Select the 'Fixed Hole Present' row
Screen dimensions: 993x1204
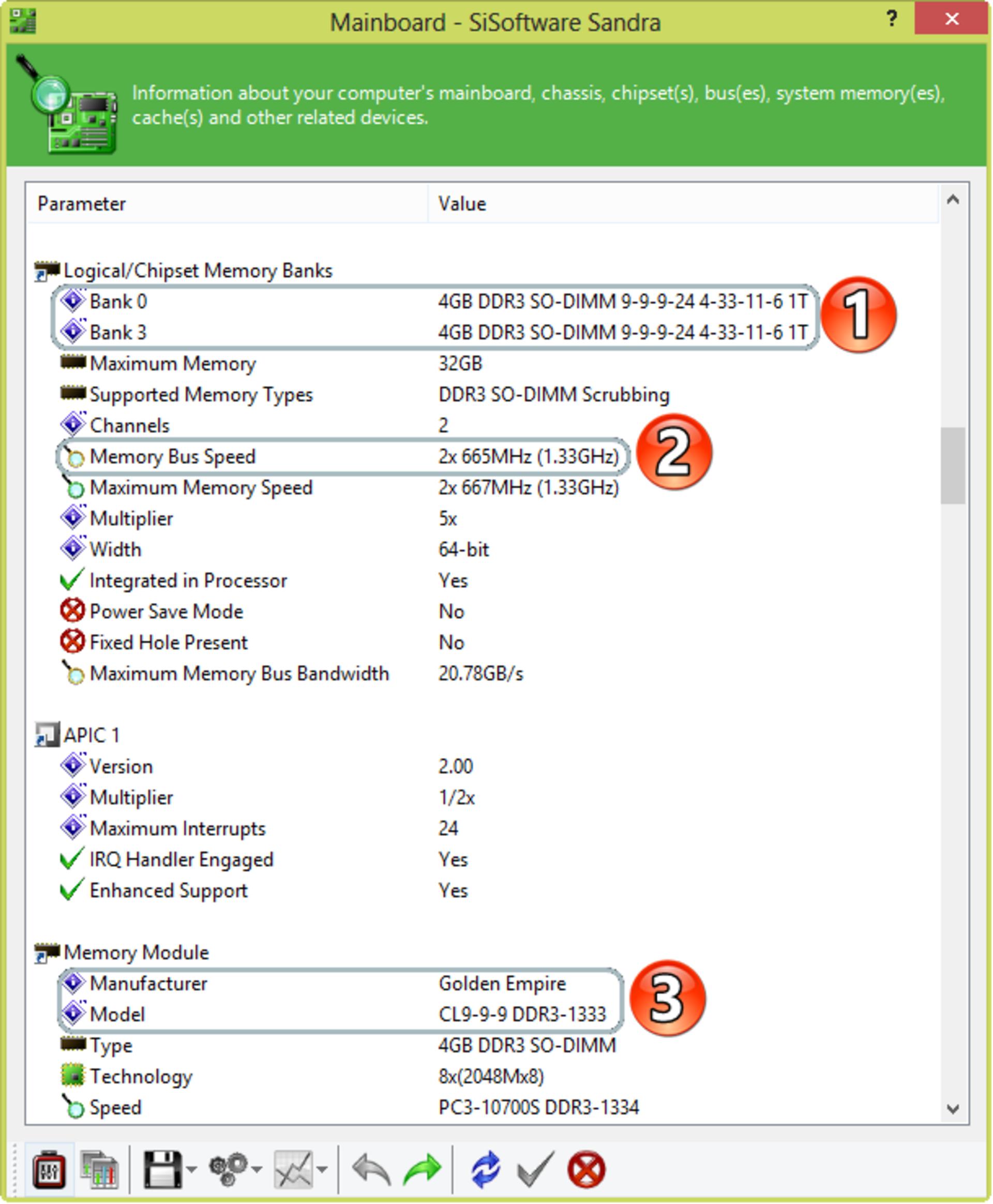tap(262, 642)
